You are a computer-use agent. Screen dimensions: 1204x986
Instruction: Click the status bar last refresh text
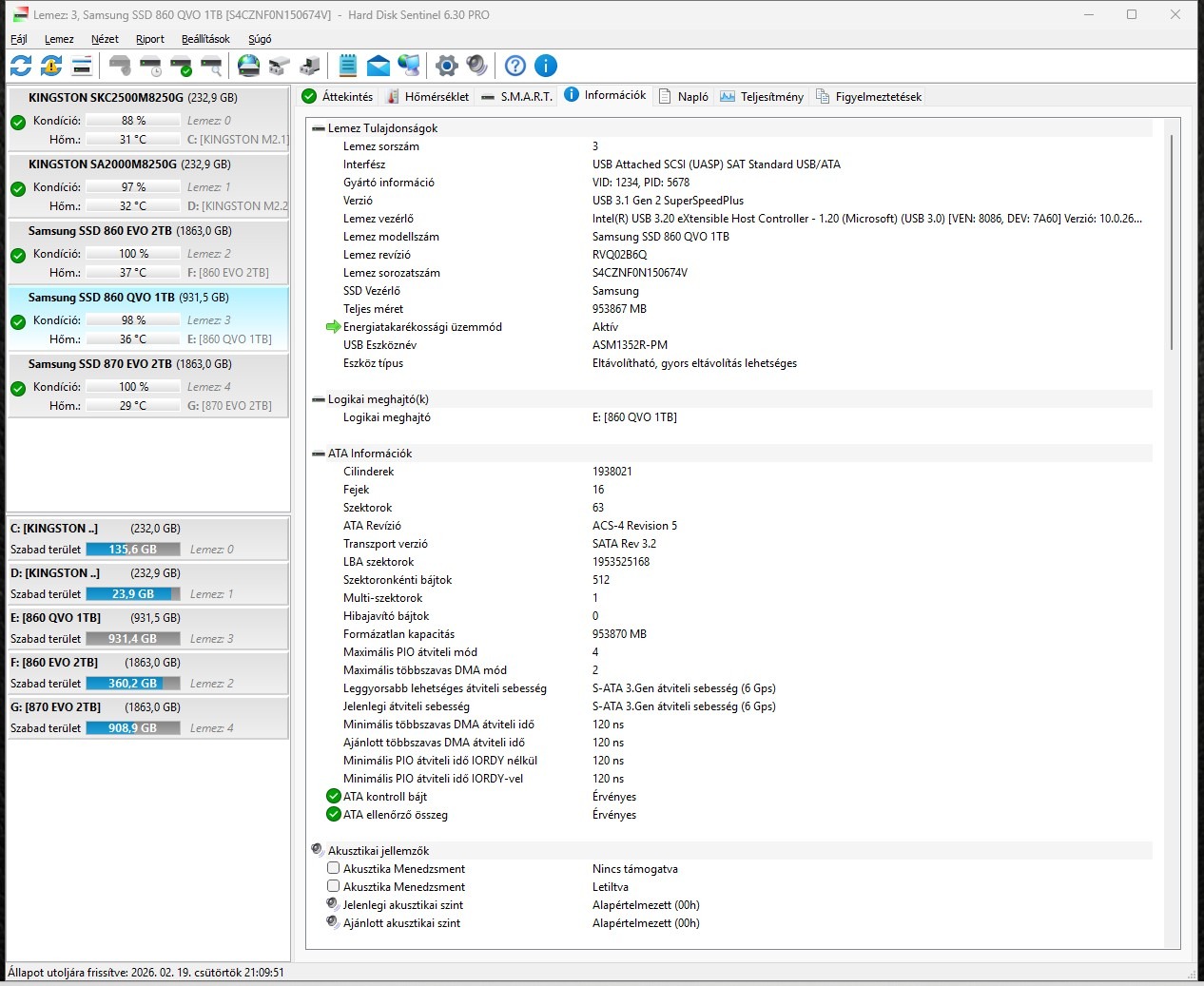[146, 973]
